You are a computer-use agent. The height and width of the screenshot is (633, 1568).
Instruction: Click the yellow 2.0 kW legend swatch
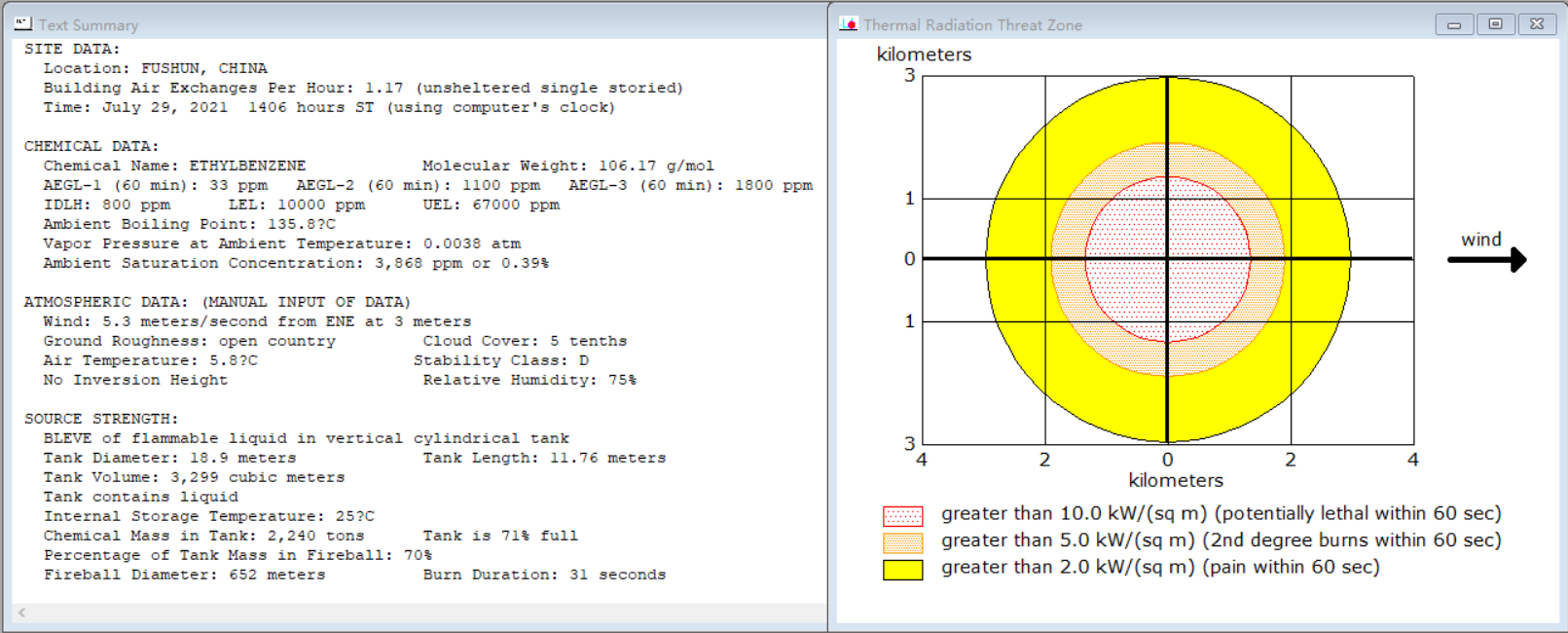[902, 570]
